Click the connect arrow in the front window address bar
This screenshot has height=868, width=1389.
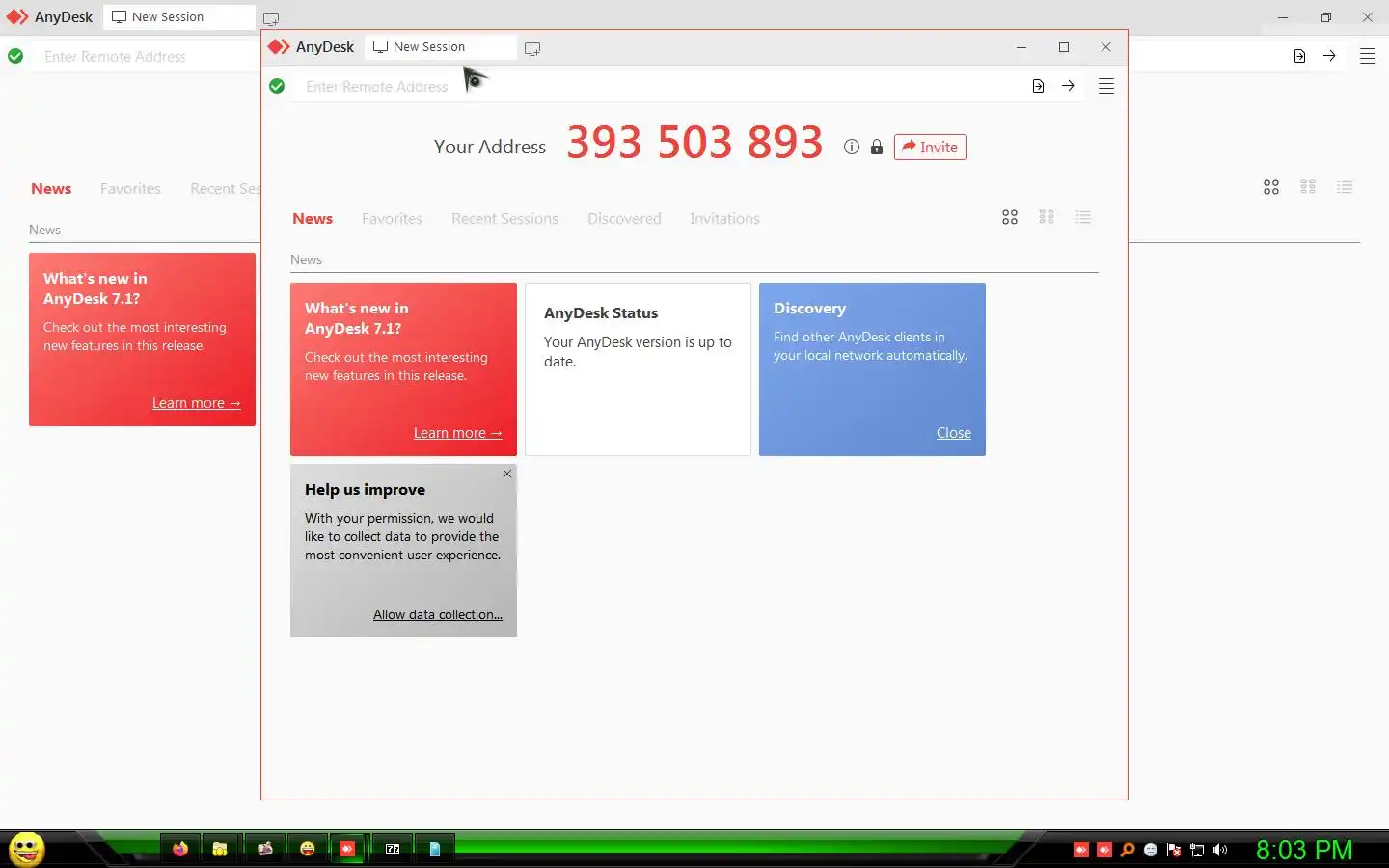coord(1068,86)
